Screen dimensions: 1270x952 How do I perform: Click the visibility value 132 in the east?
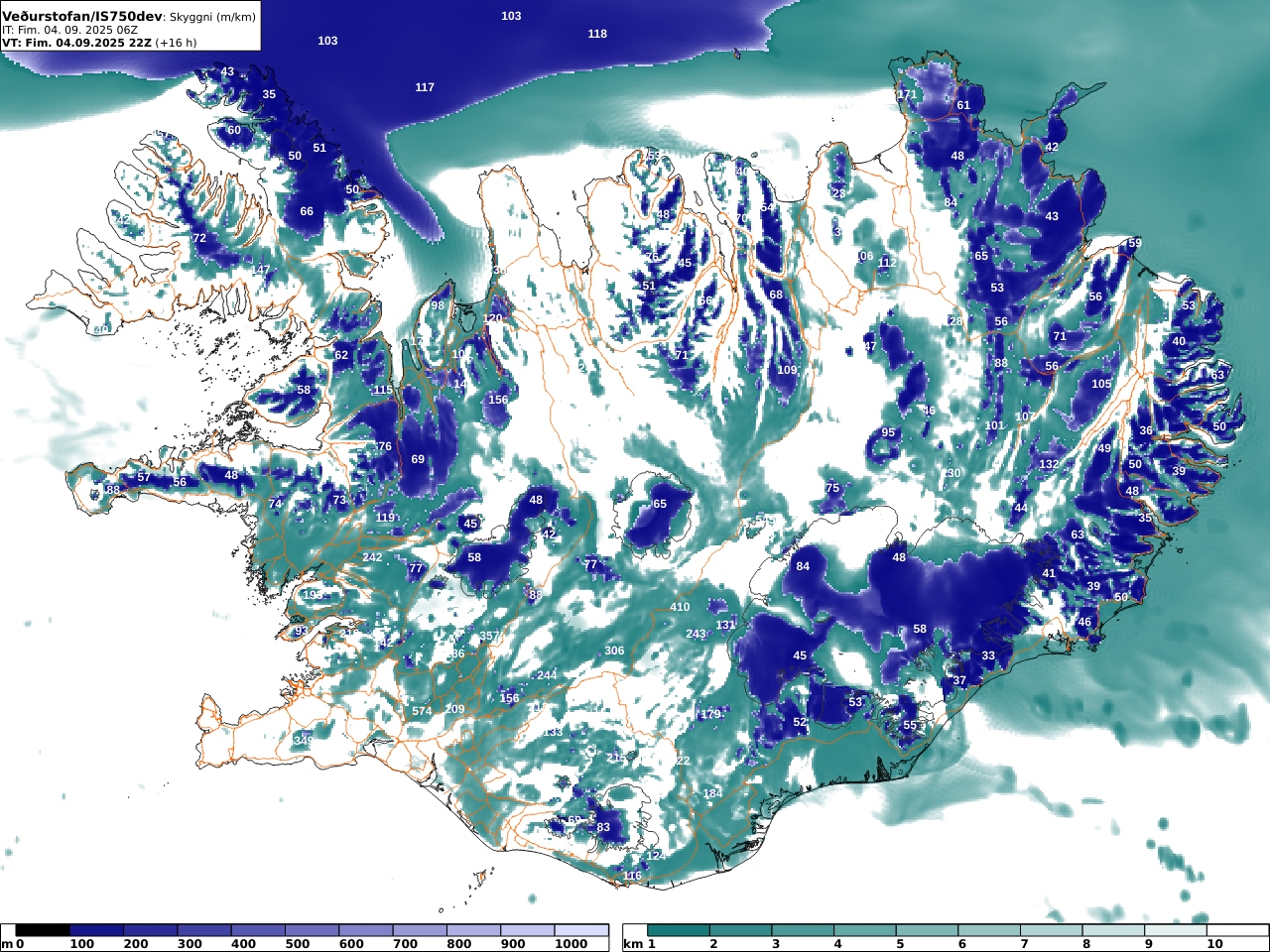1049,464
